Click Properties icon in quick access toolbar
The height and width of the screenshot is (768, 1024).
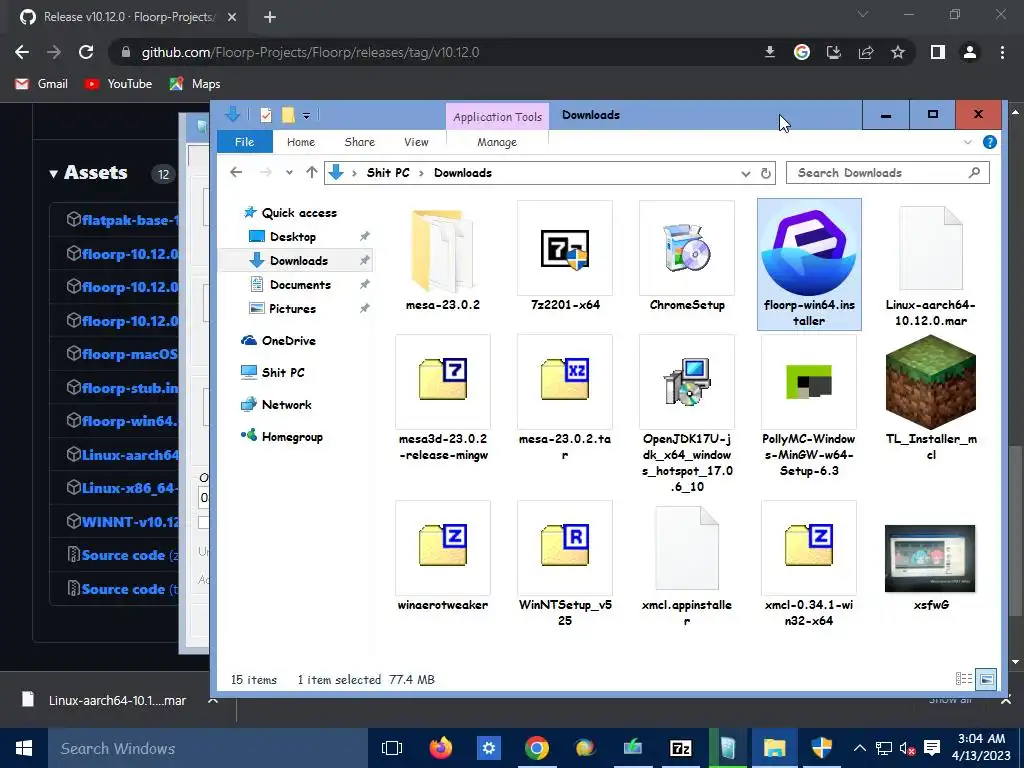[x=266, y=116]
